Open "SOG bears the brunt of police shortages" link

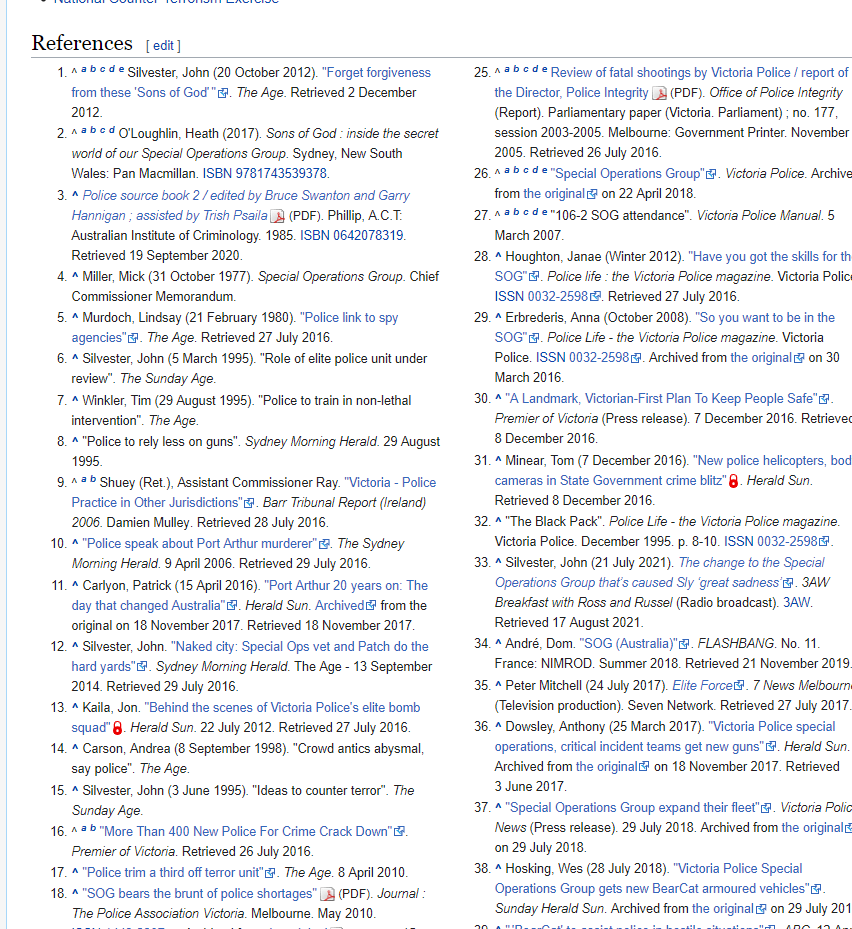(200, 893)
